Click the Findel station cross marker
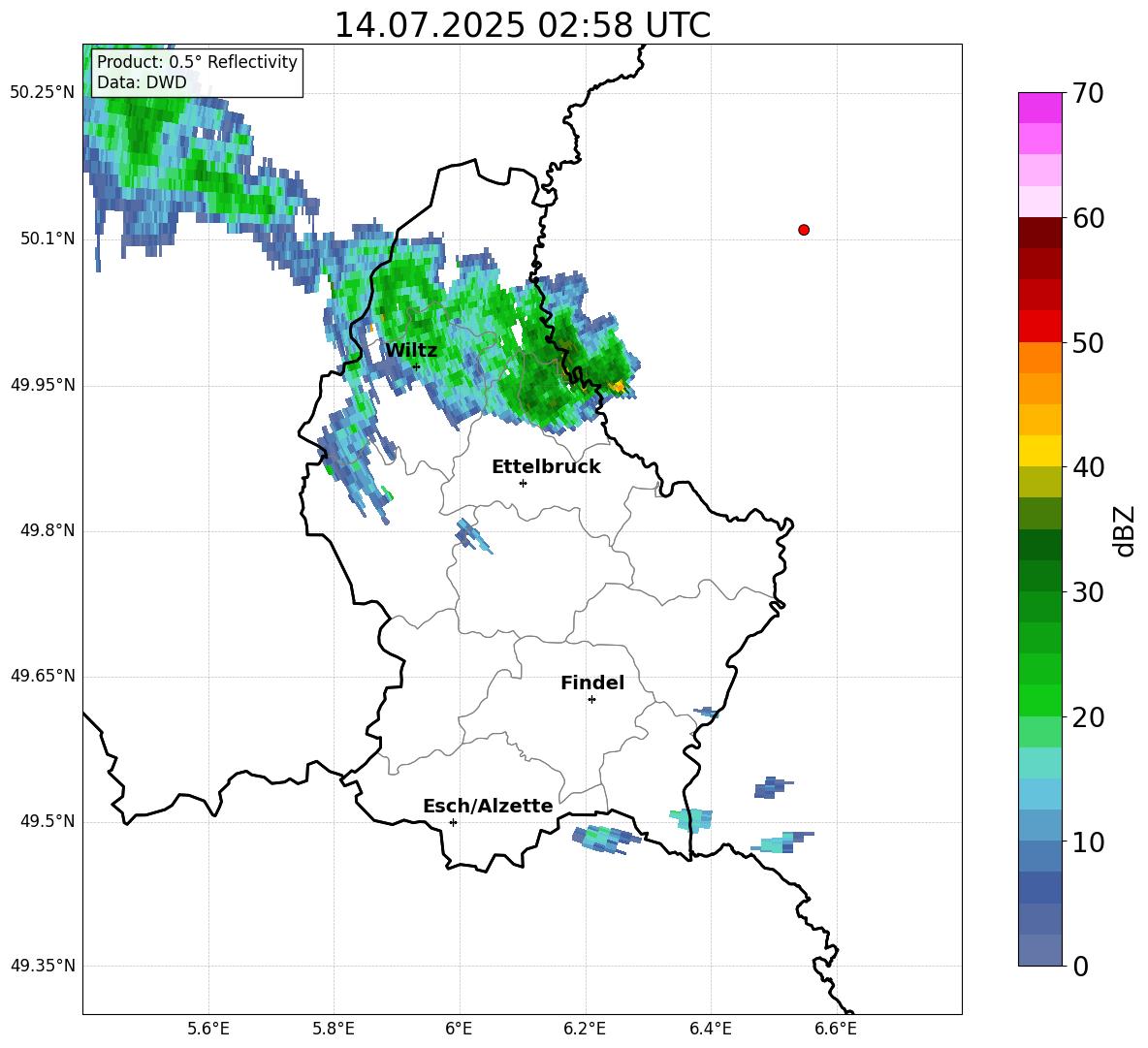The width and height of the screenshot is (1148, 1048). pyautogui.click(x=591, y=700)
